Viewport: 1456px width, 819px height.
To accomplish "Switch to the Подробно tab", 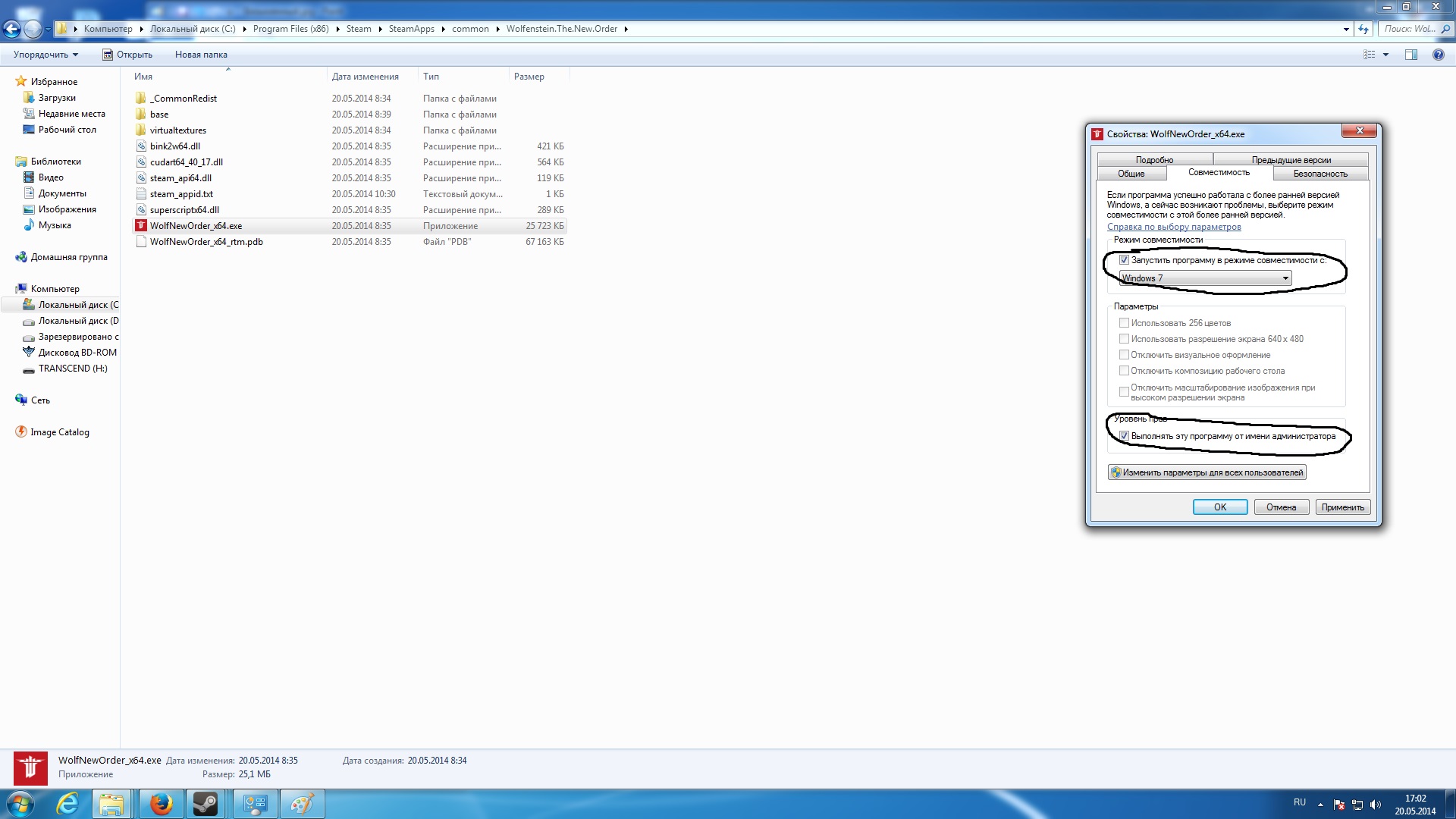I will [1155, 160].
